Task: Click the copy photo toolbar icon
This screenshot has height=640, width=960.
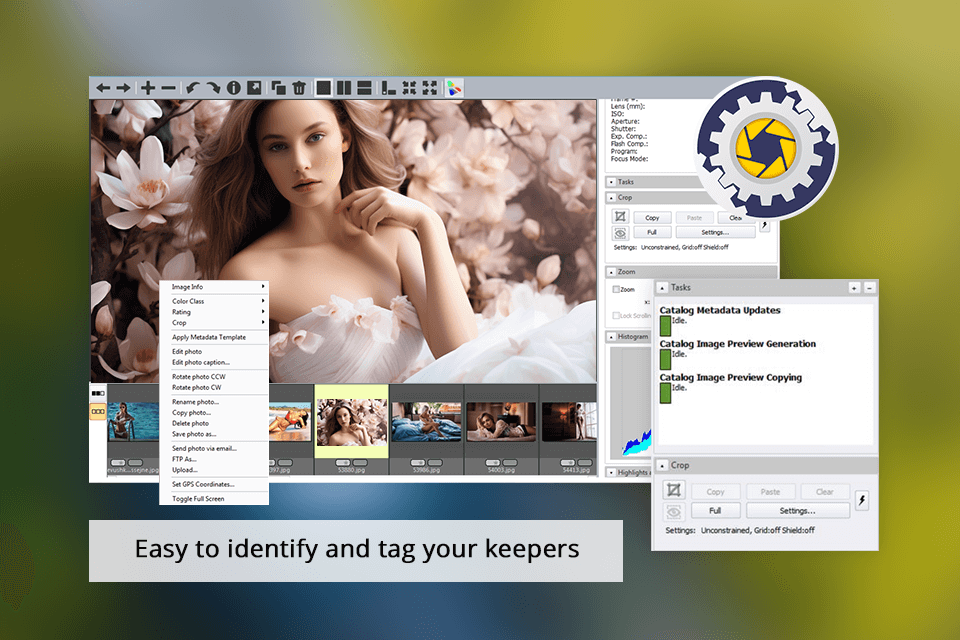Action: tap(279, 88)
